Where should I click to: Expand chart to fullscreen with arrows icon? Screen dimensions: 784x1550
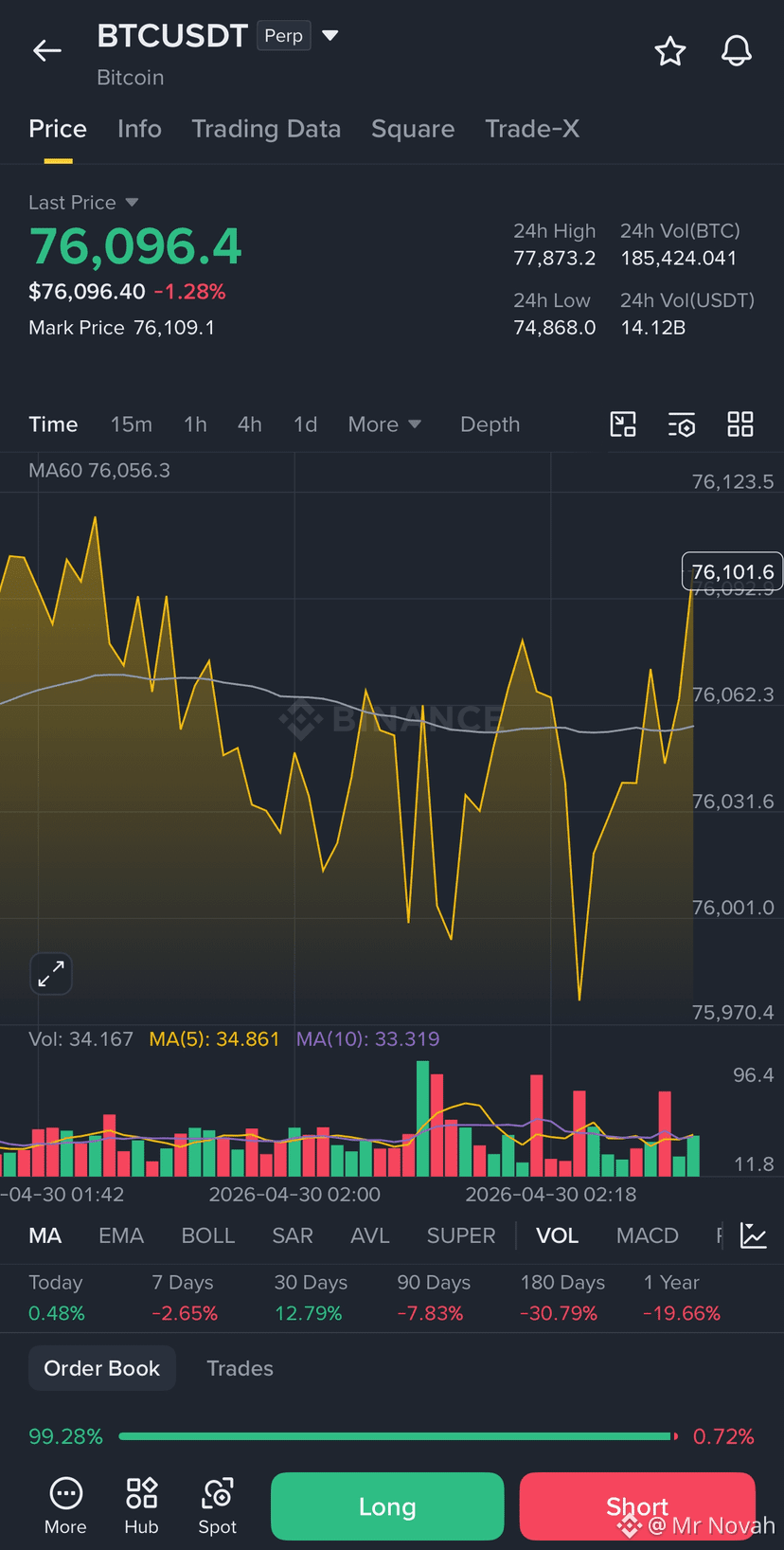pyautogui.click(x=51, y=973)
